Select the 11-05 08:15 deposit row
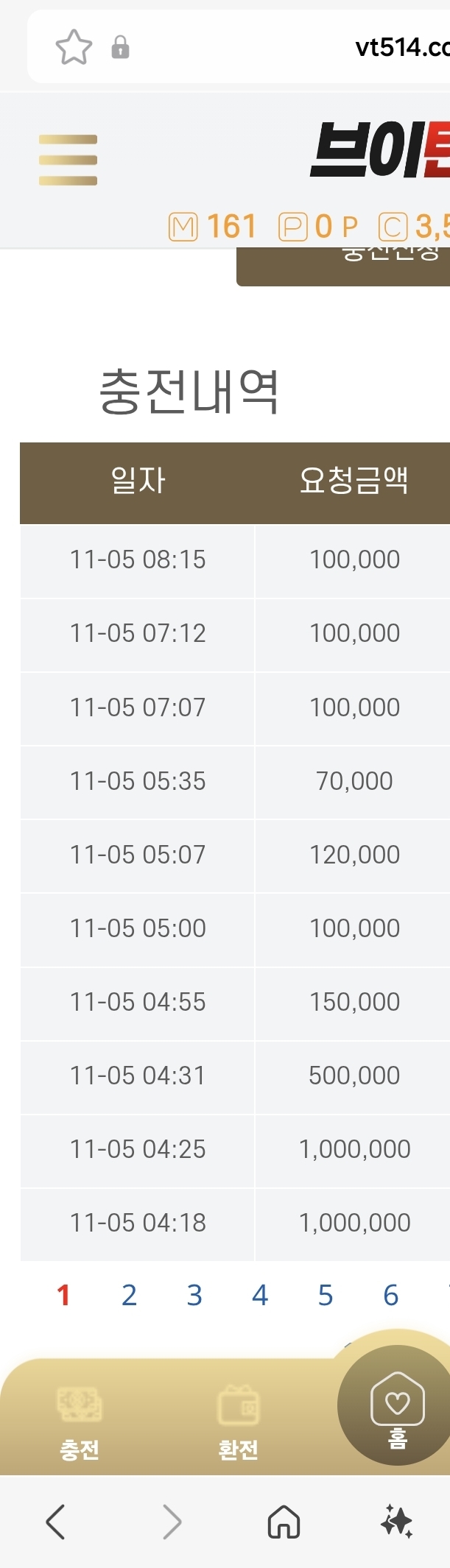450x1568 pixels. (x=138, y=560)
